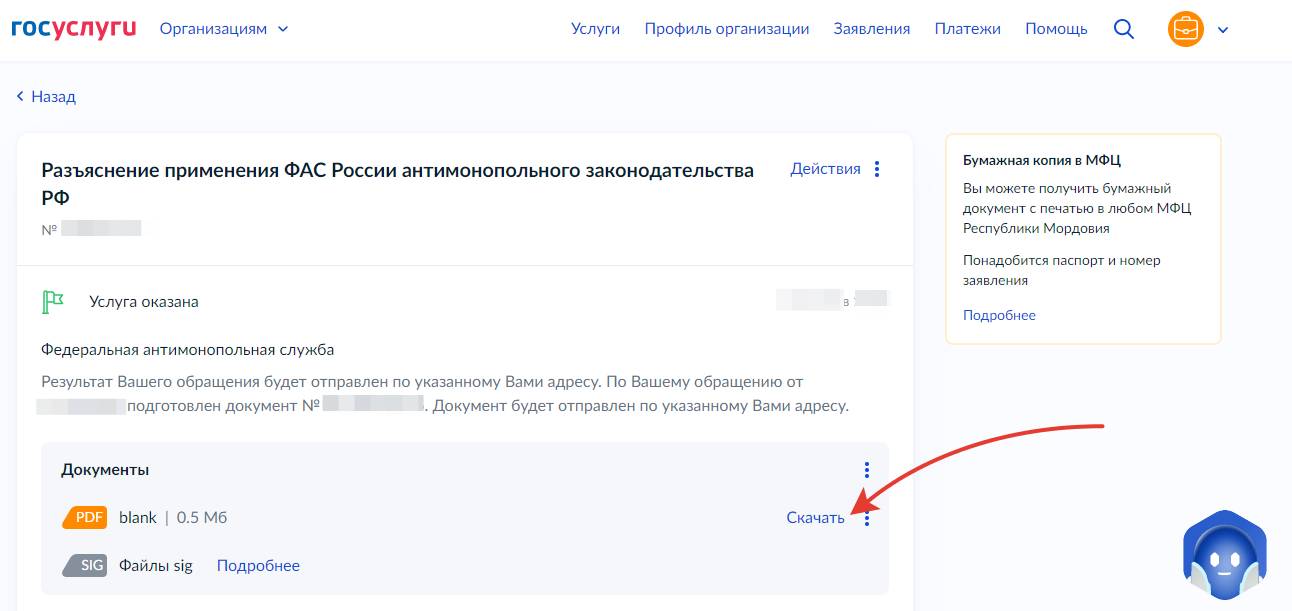Open three-dot menu of Документы section

(867, 470)
